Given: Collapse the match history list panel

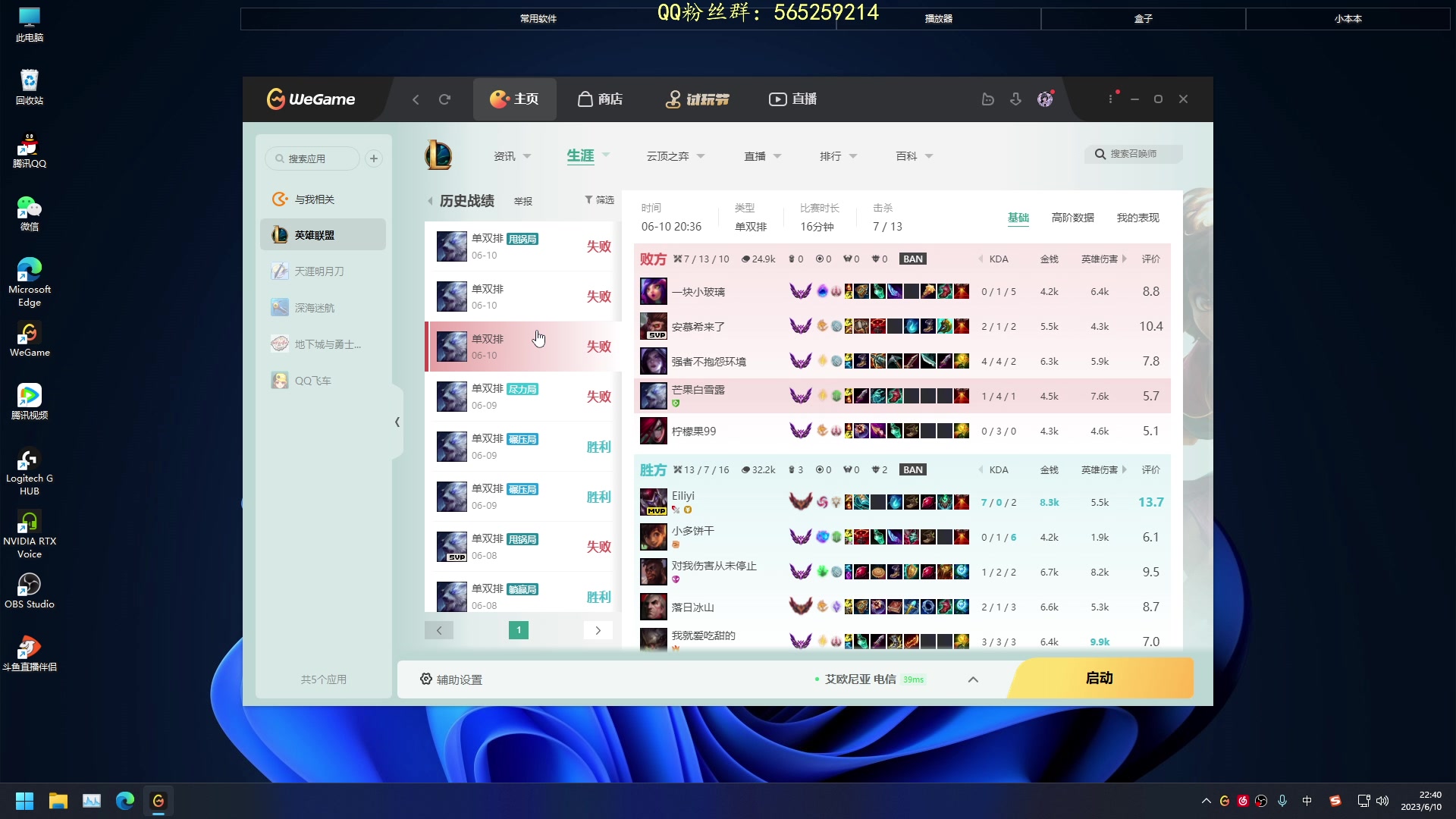Looking at the screenshot, I should point(397,422).
